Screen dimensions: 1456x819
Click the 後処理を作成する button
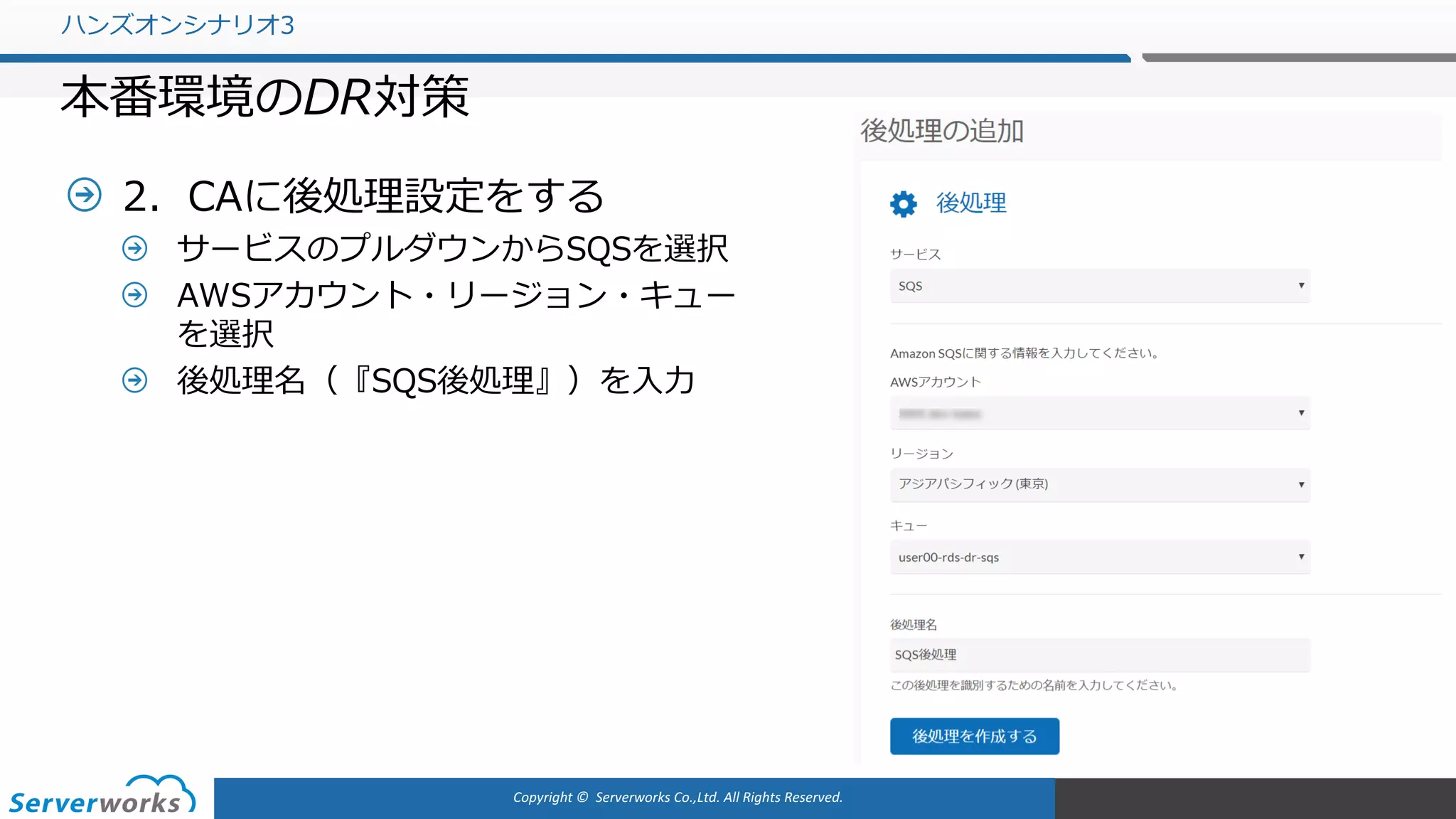[x=975, y=737]
